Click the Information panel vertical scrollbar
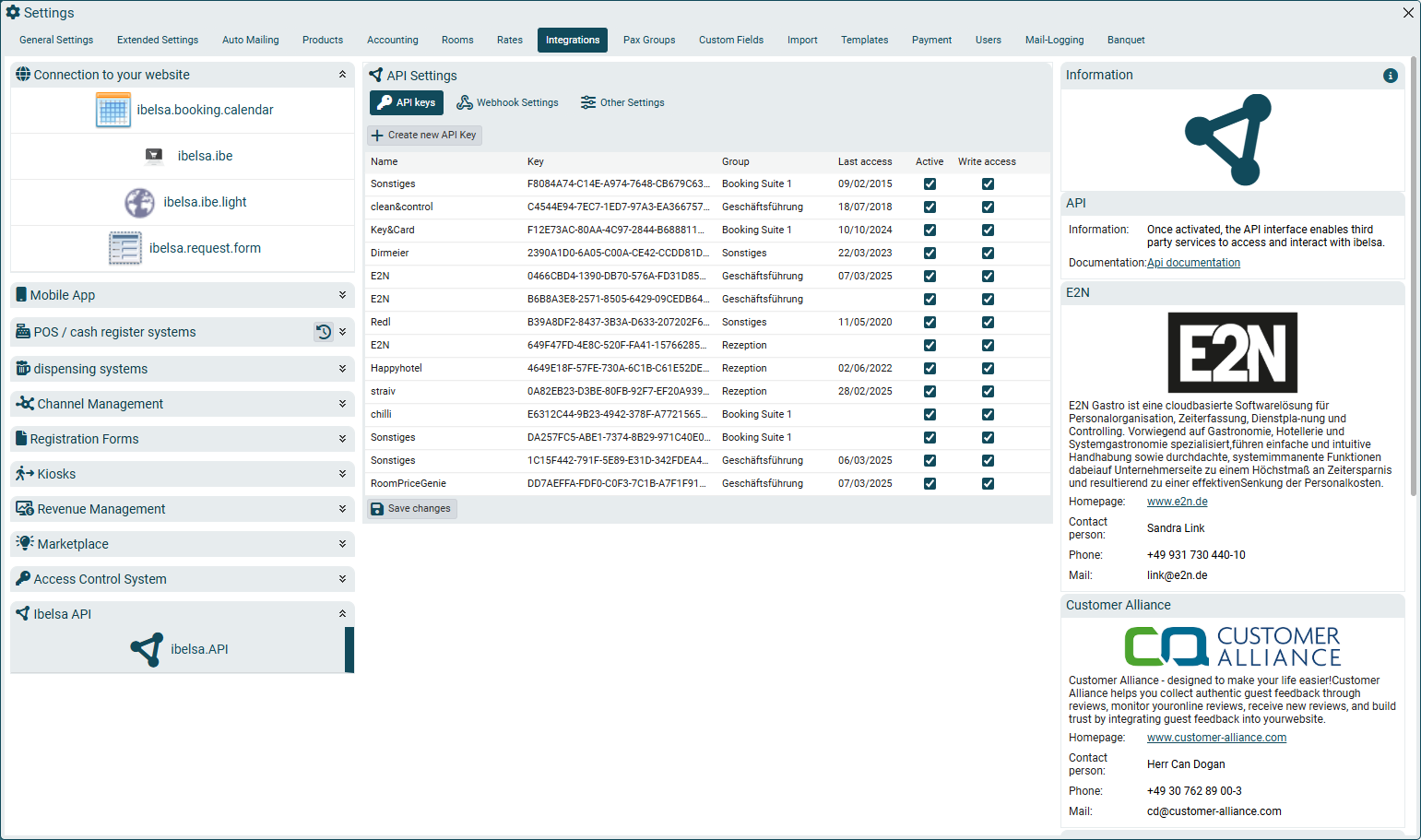This screenshot has width=1421, height=840. pos(1414,277)
